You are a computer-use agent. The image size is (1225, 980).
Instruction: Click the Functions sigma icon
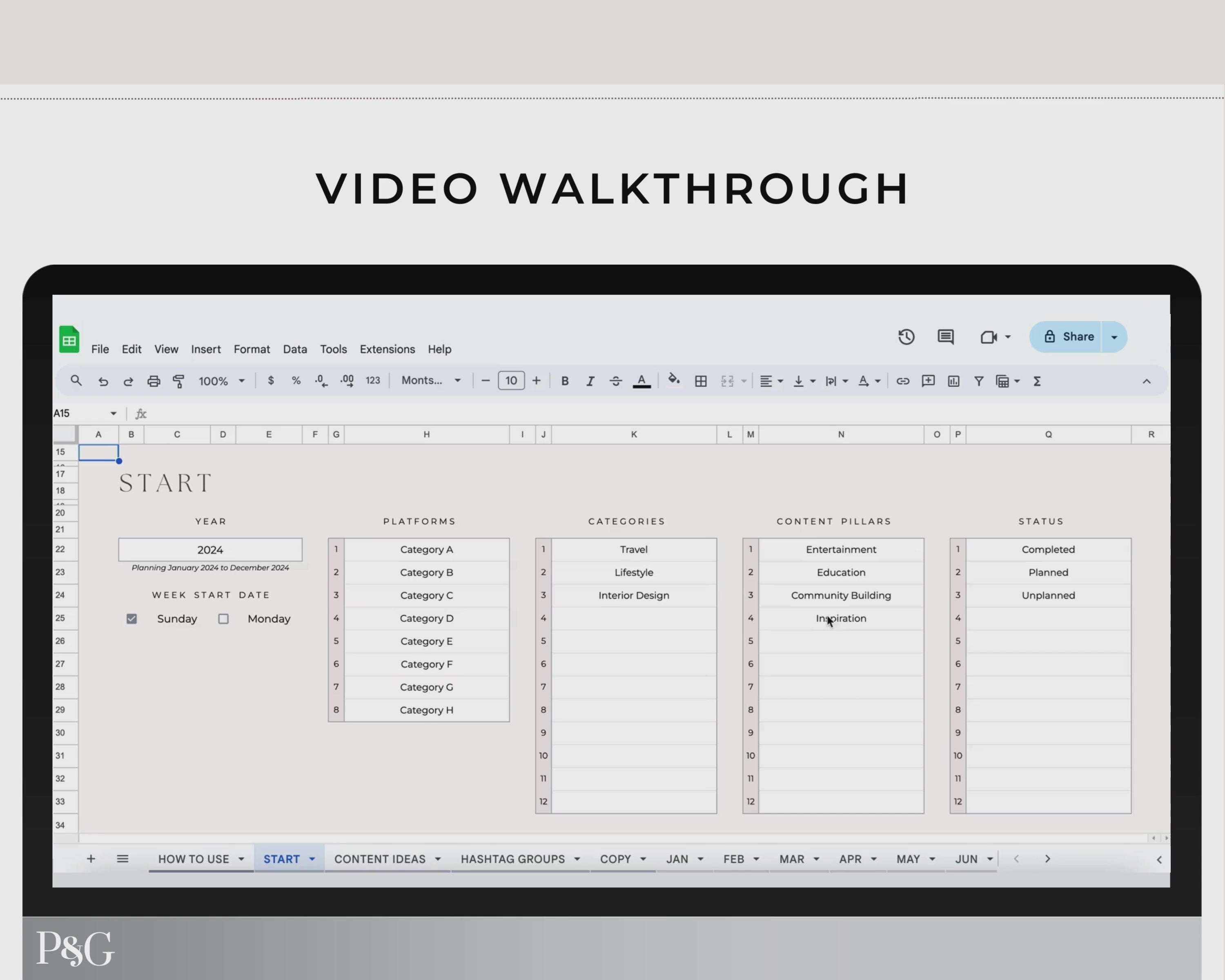point(1037,381)
